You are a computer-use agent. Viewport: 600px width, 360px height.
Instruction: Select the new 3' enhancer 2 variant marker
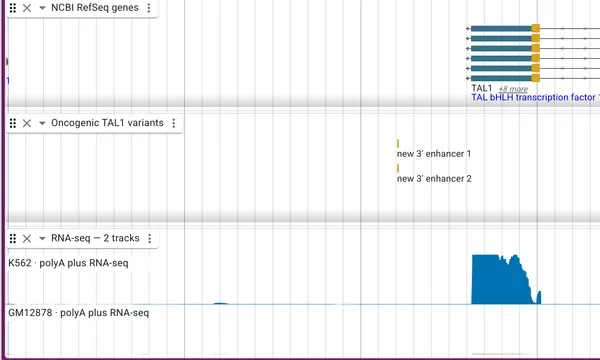(x=398, y=168)
